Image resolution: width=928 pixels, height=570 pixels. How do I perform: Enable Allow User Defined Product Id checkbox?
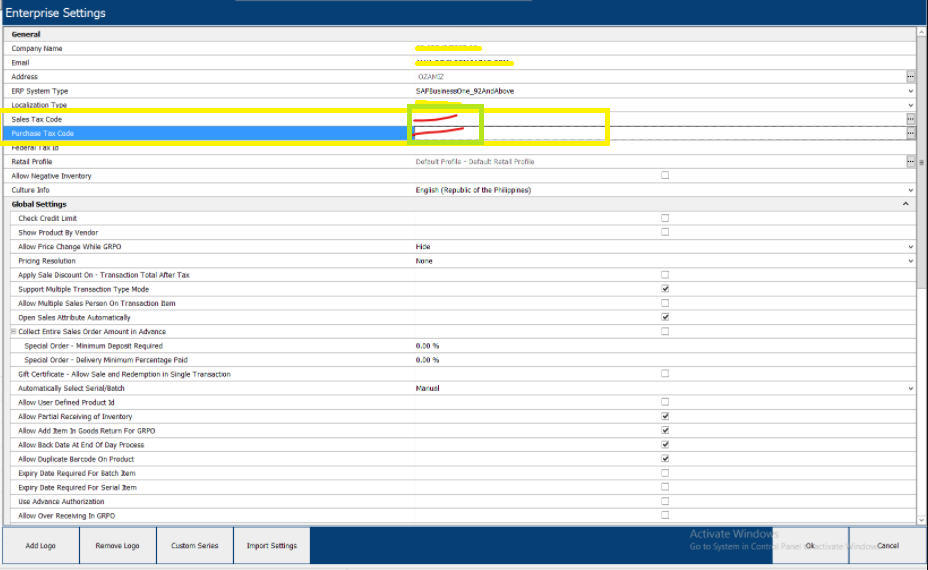click(x=665, y=402)
